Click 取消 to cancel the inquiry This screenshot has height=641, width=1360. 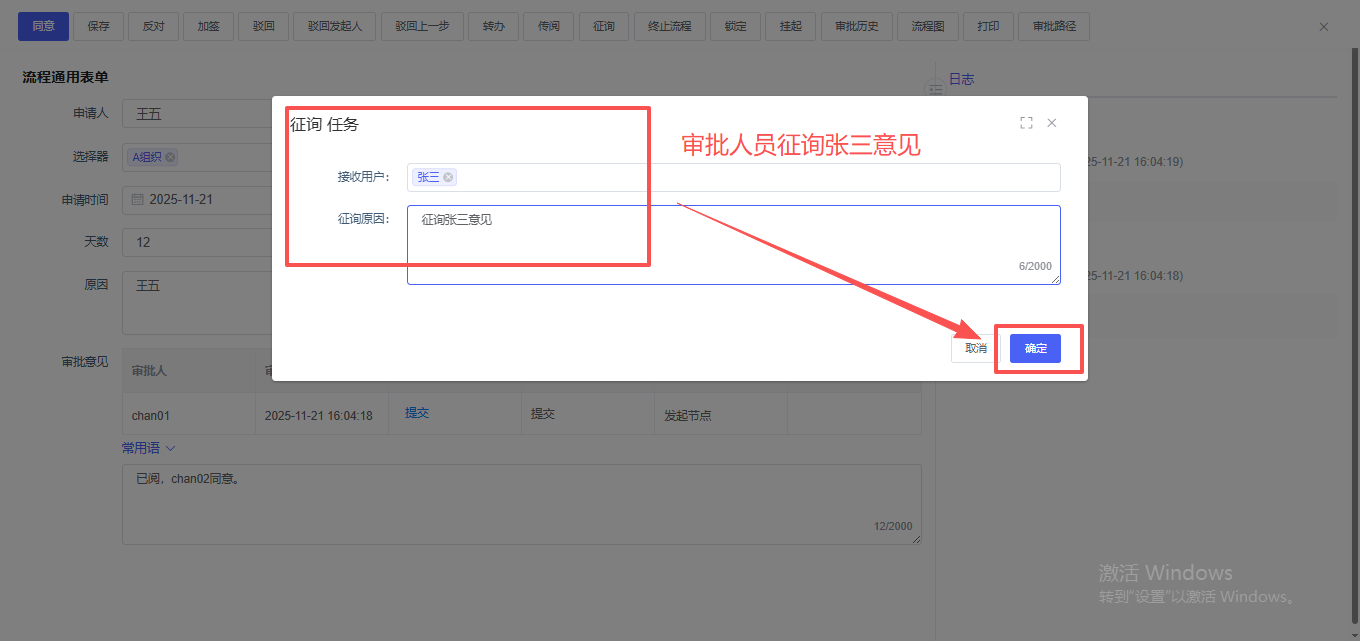coord(975,348)
